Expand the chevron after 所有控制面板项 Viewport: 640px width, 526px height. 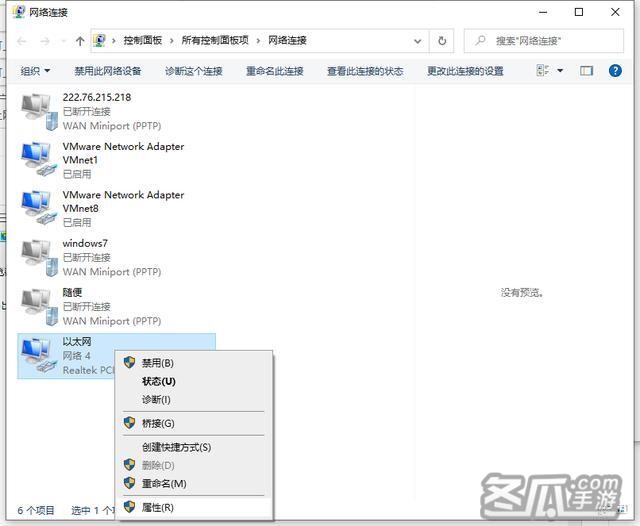pyautogui.click(x=258, y=41)
